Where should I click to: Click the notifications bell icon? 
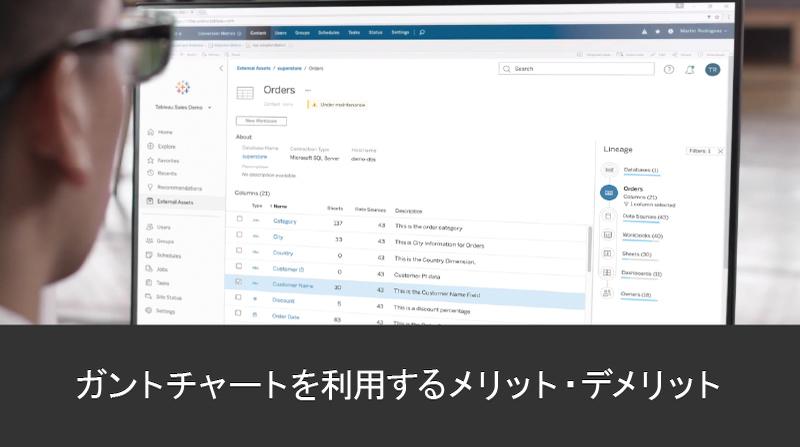coord(690,69)
